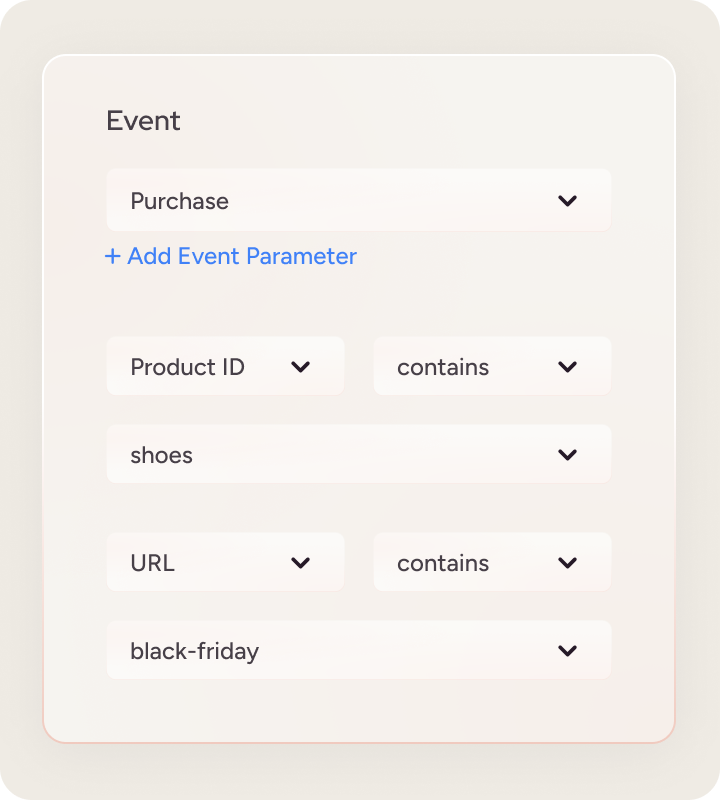The image size is (720, 800).
Task: Click the chevron in the 'contains' box next to Product ID
Action: pyautogui.click(x=568, y=367)
